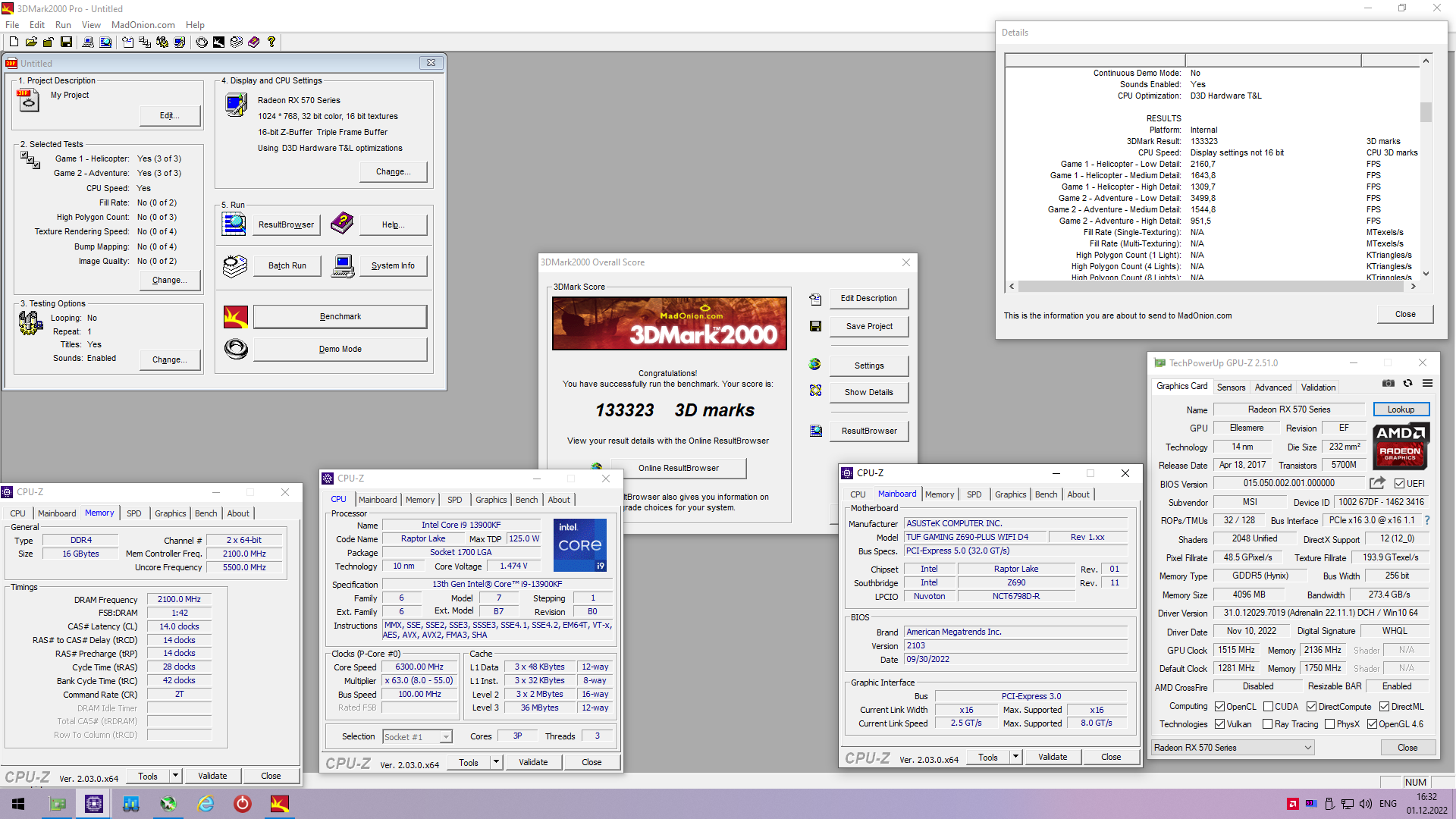Screen dimensions: 1456x819
Task: Open the Windows Start menu
Action: tap(18, 804)
